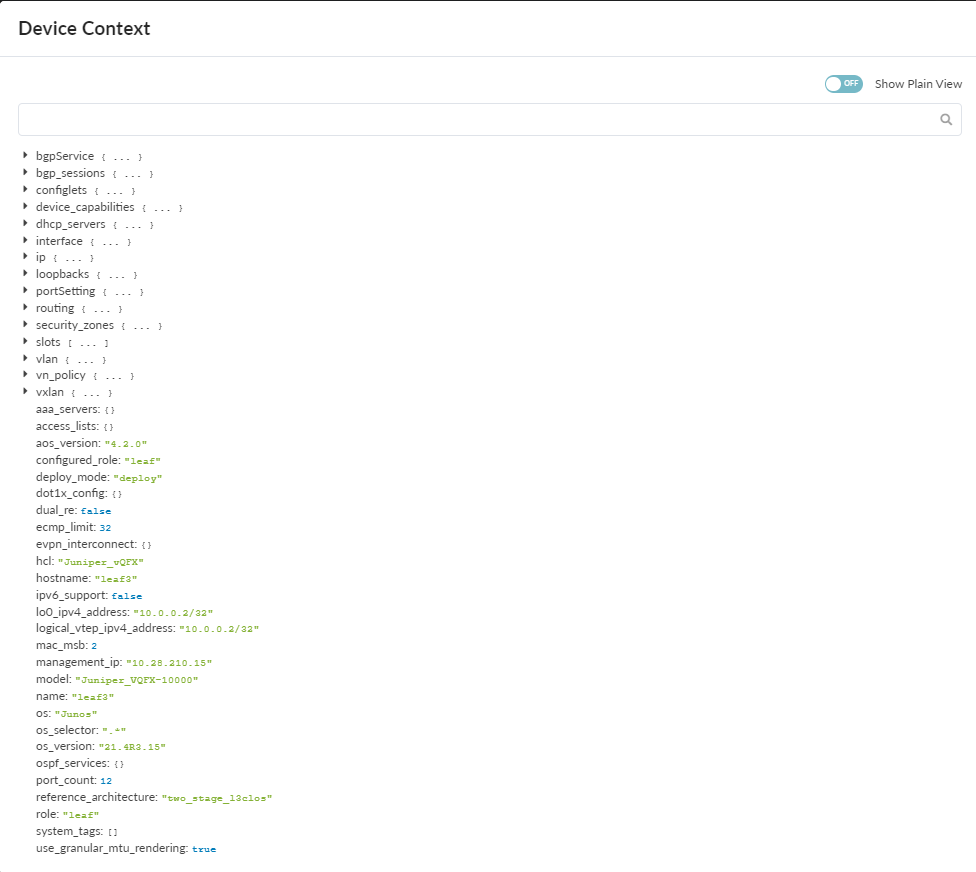Expand the slots array node
The width and height of the screenshot is (976, 872).
tap(26, 342)
